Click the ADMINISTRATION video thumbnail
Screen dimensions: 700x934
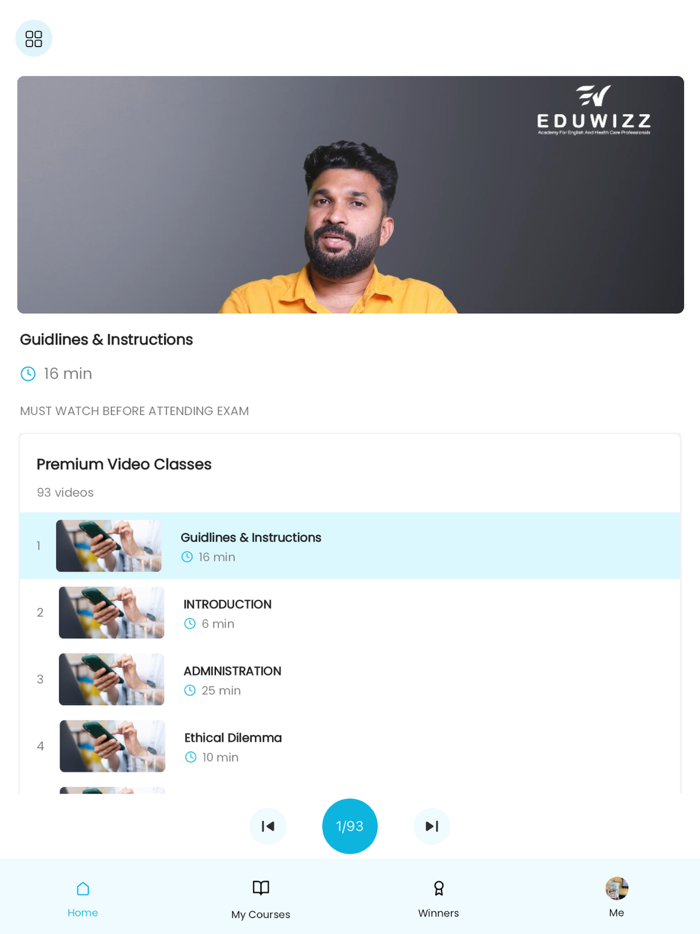click(111, 679)
